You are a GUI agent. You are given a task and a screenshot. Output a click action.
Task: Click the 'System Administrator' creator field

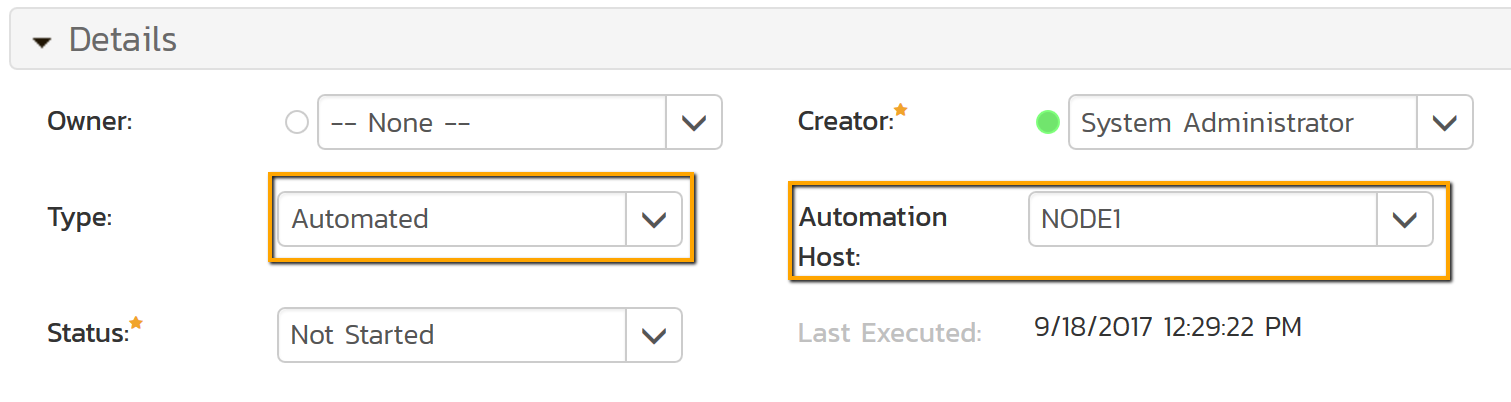[x=1242, y=122]
